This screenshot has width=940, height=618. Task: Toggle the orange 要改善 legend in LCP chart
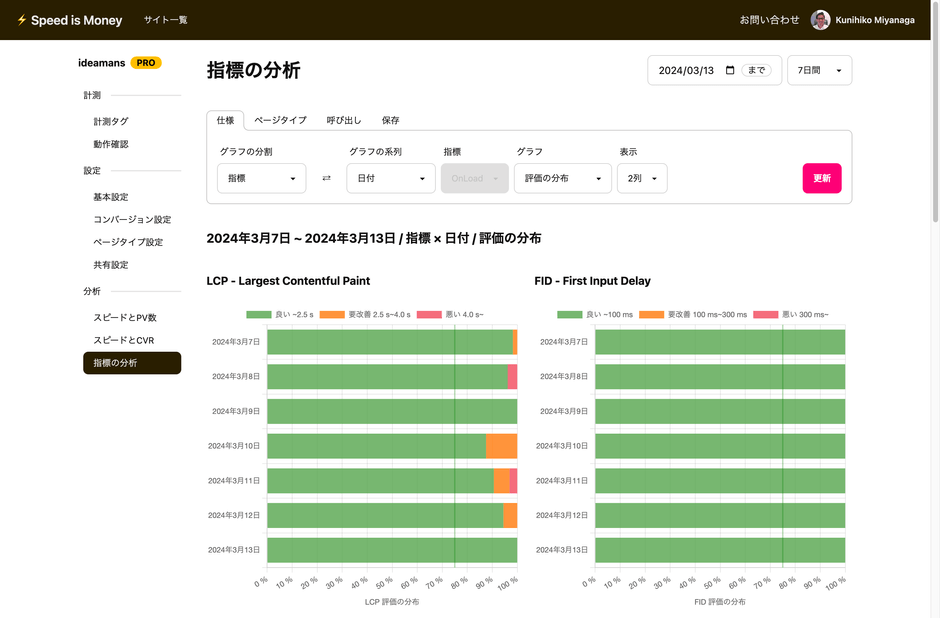(x=365, y=314)
